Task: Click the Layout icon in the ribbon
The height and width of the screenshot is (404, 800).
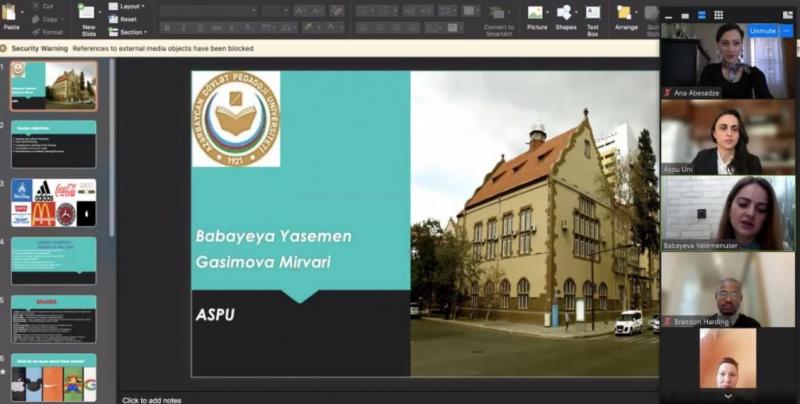Action: 113,6
